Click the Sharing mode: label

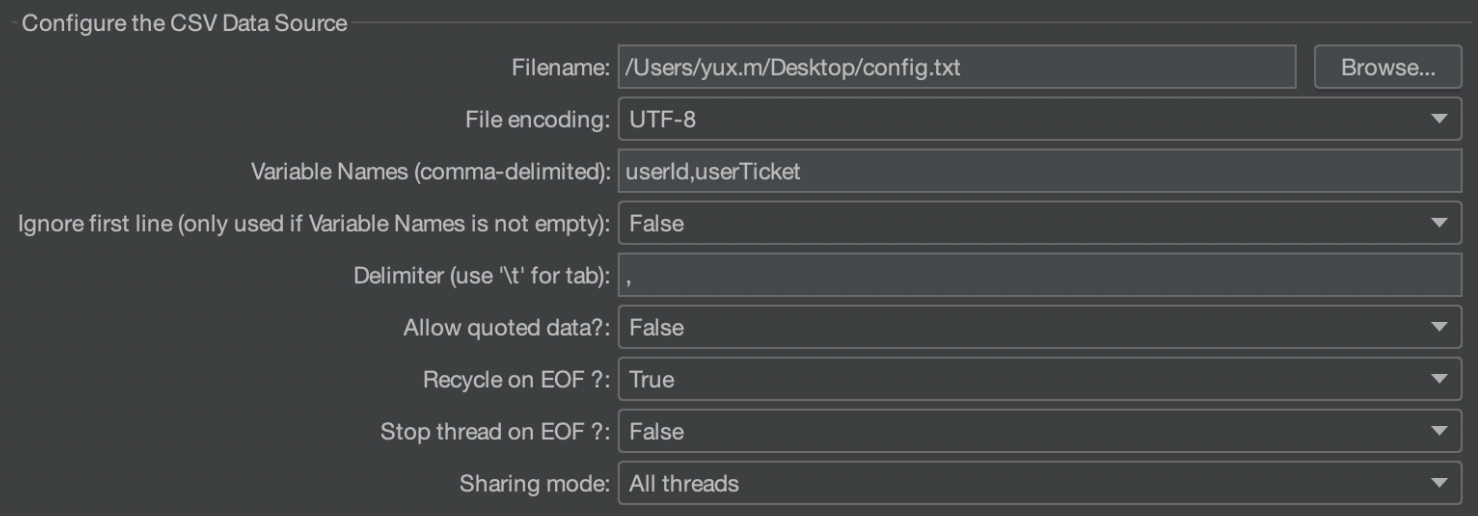[x=534, y=484]
